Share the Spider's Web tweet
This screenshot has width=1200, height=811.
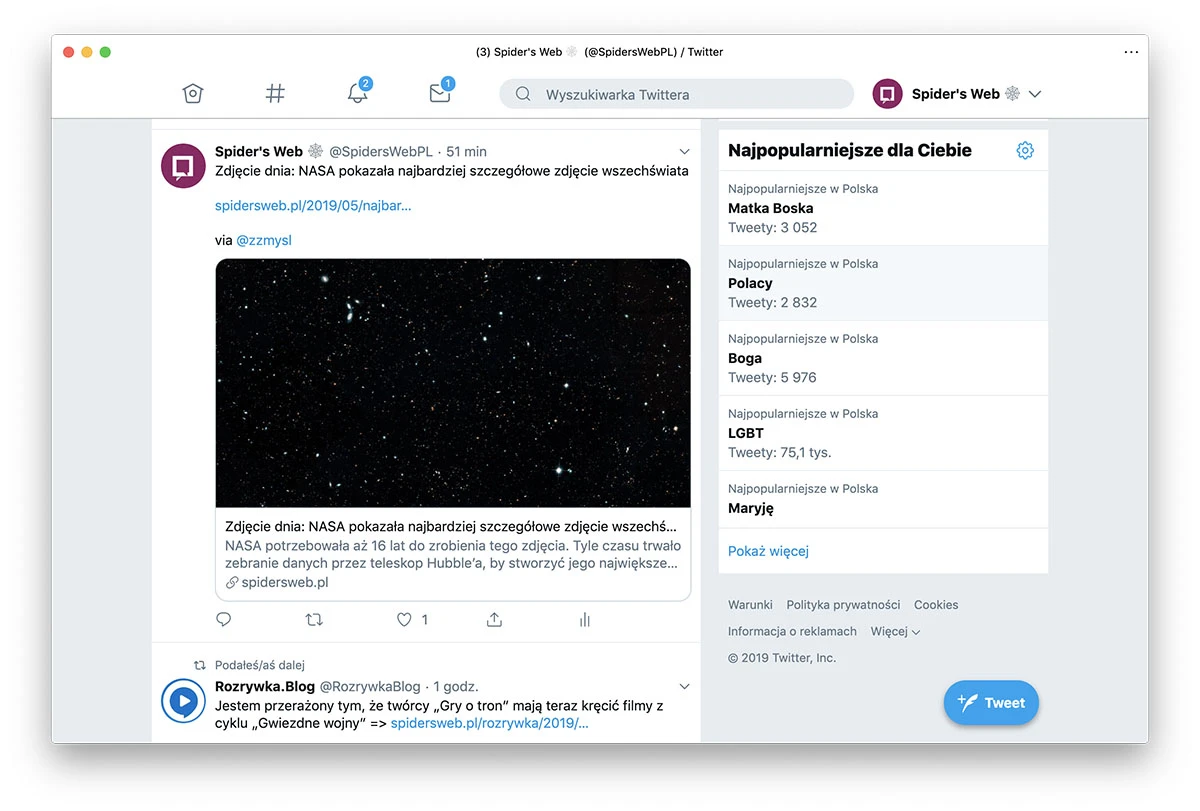coord(494,620)
